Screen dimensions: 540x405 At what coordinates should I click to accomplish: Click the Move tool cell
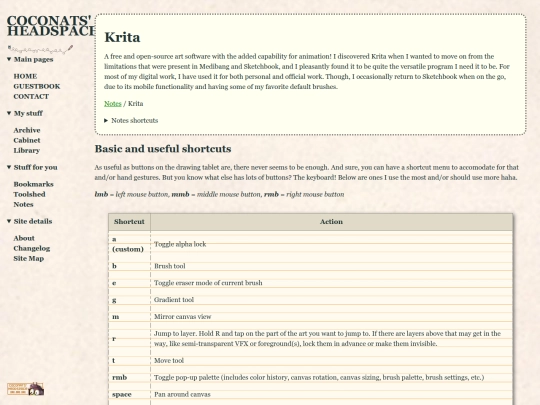pyautogui.click(x=331, y=361)
